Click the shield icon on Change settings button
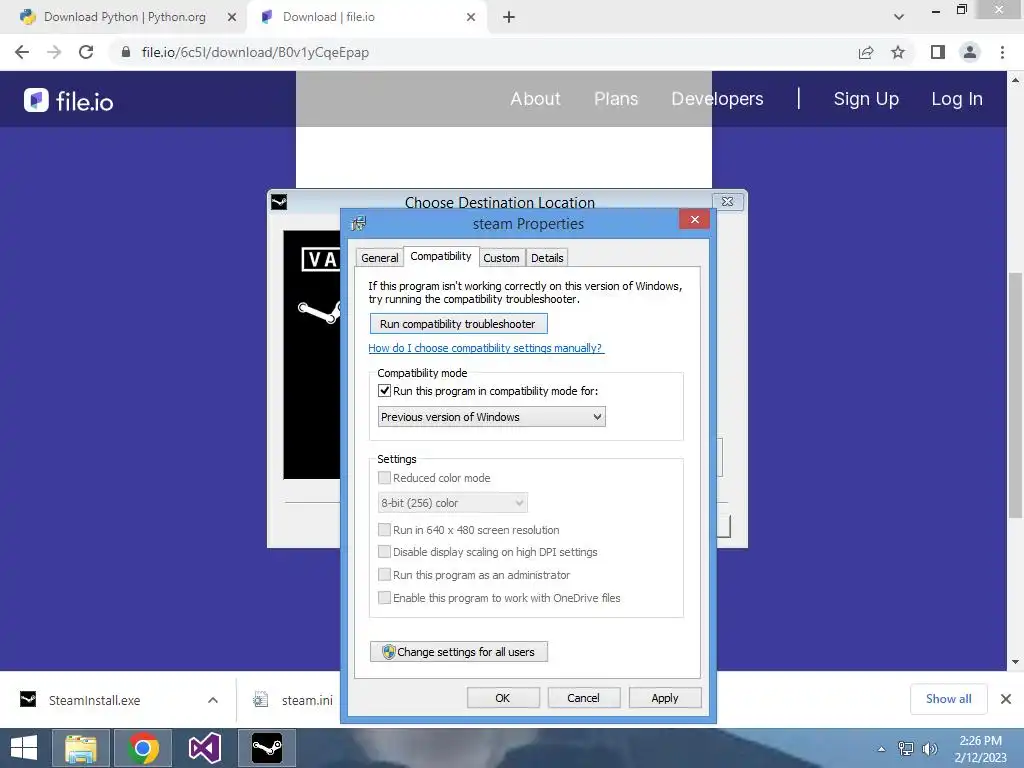 point(389,651)
